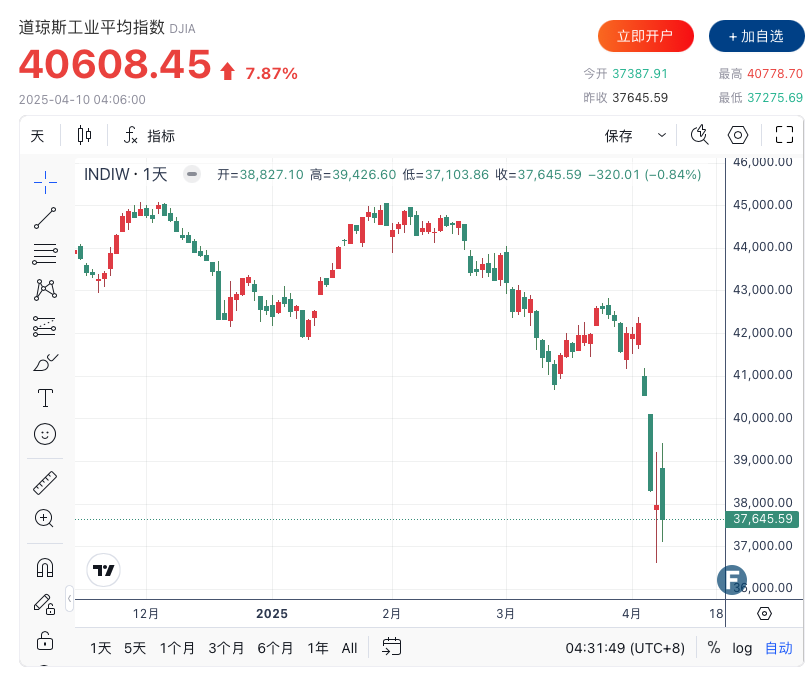Open the hexagon chart settings icon

[x=738, y=135]
